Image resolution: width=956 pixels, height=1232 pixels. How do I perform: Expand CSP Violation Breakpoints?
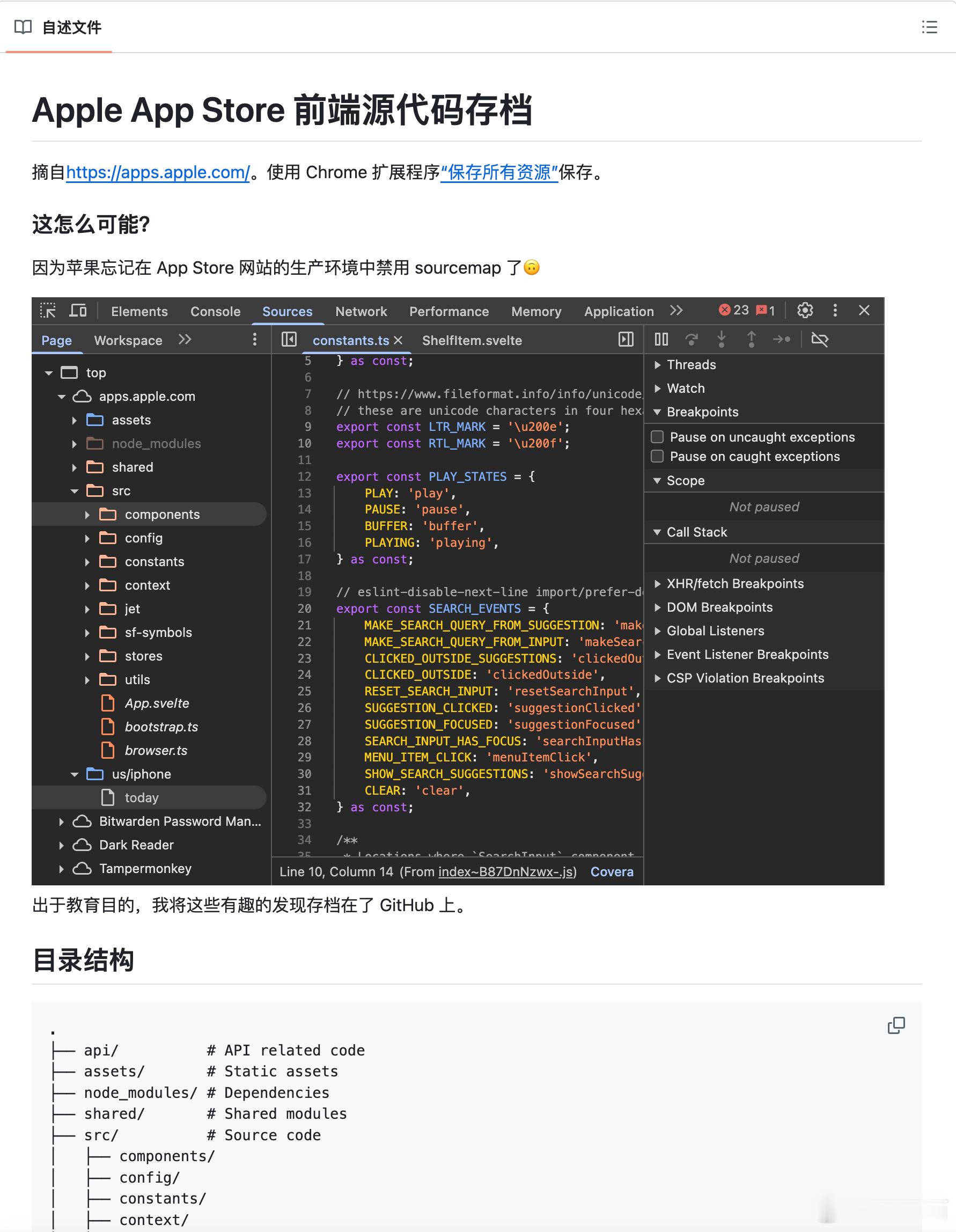coord(657,679)
